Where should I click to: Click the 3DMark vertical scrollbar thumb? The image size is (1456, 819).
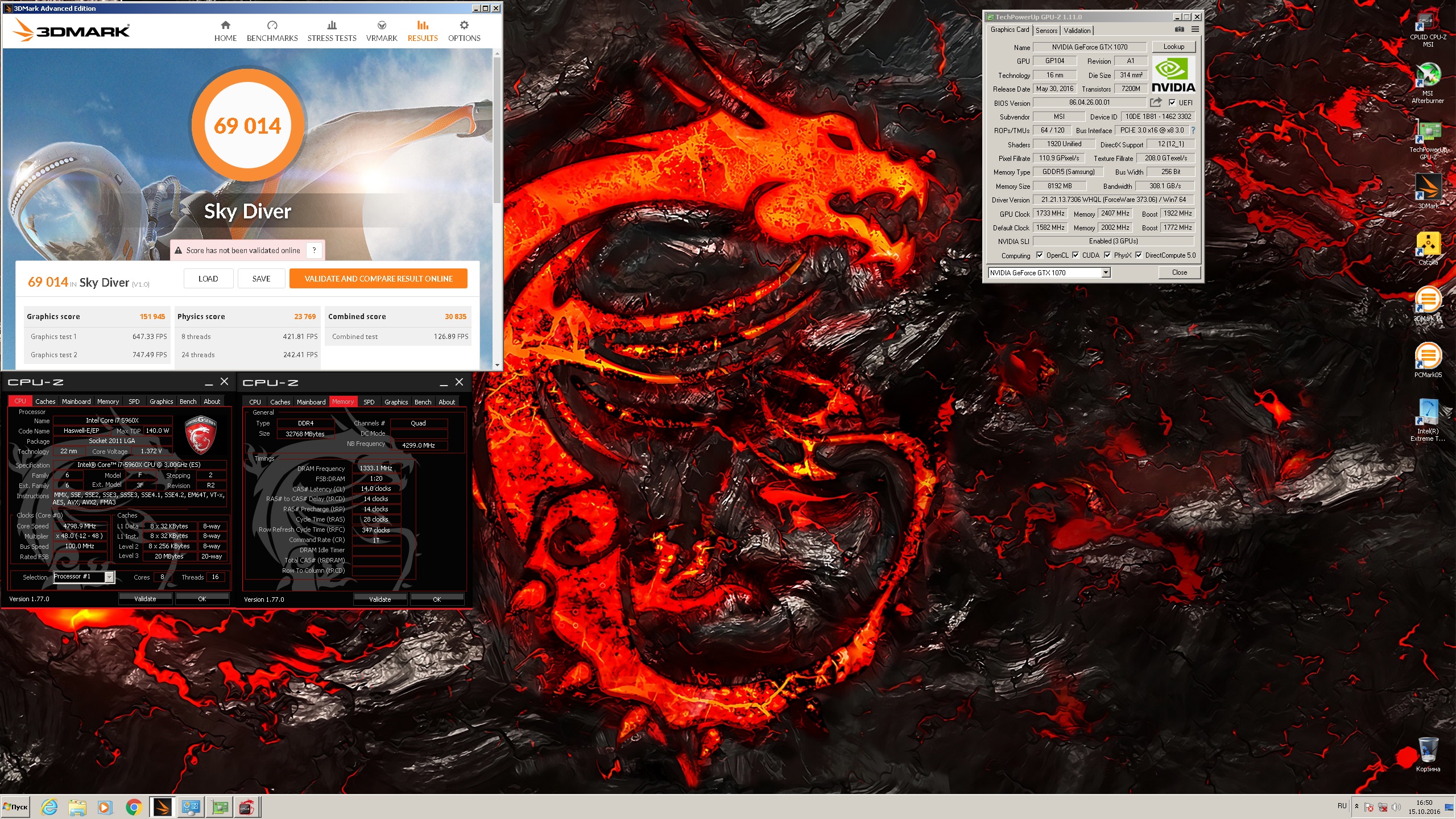pos(497,130)
